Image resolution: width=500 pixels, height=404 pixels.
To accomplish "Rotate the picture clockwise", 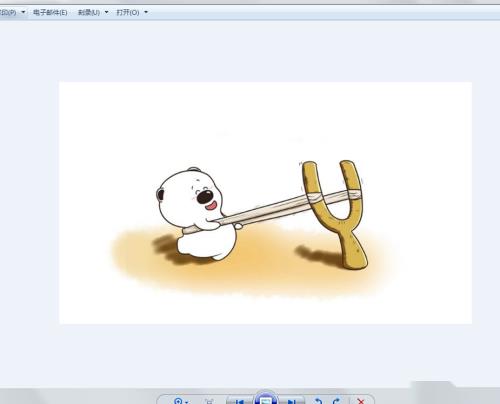I will (x=337, y=401).
